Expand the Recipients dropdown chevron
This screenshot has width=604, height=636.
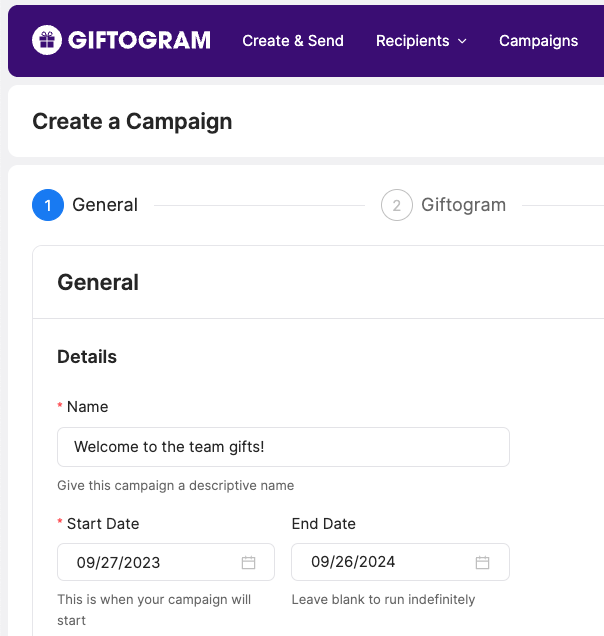[x=462, y=42]
